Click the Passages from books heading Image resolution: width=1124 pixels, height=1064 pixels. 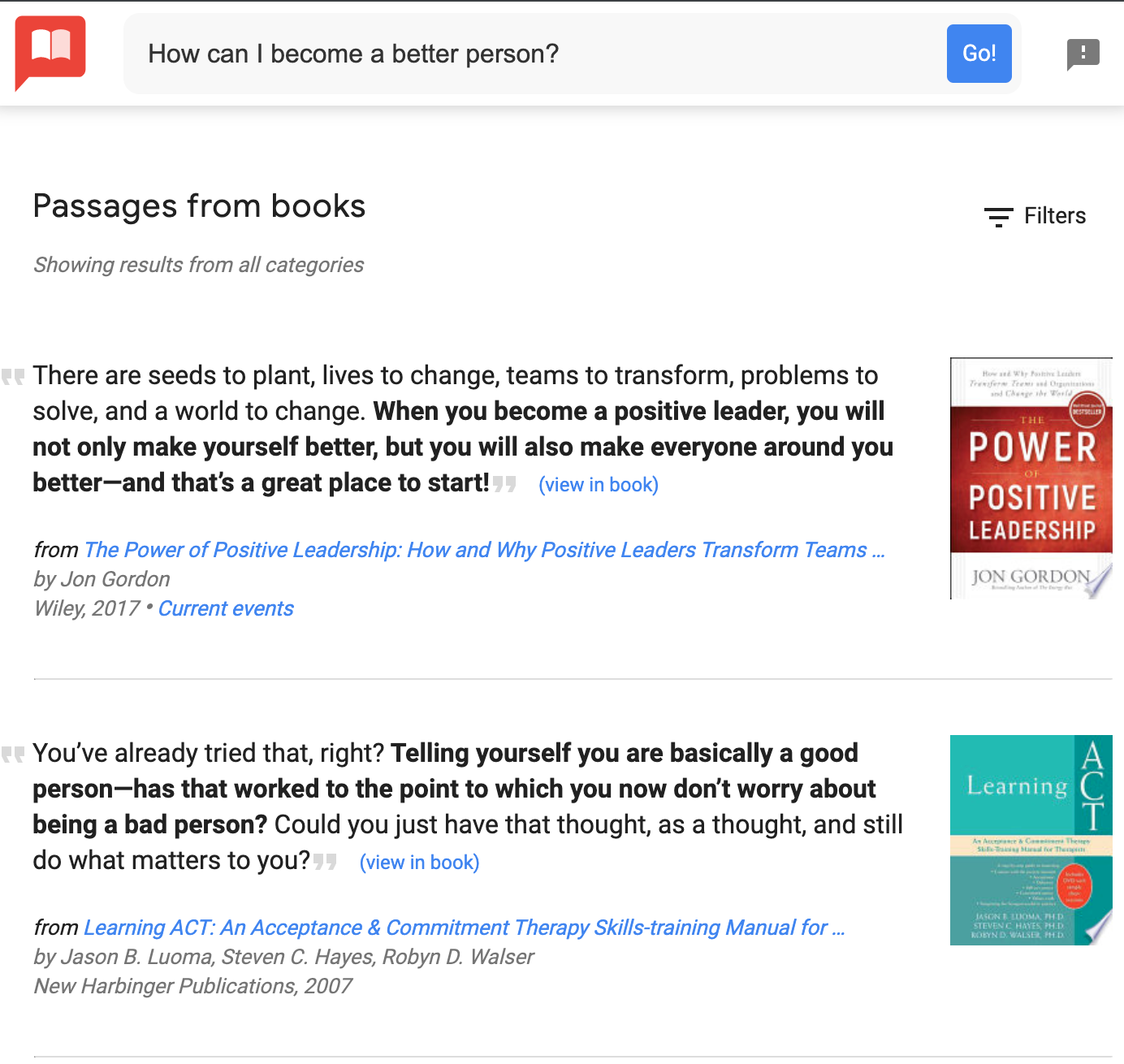[x=199, y=206]
